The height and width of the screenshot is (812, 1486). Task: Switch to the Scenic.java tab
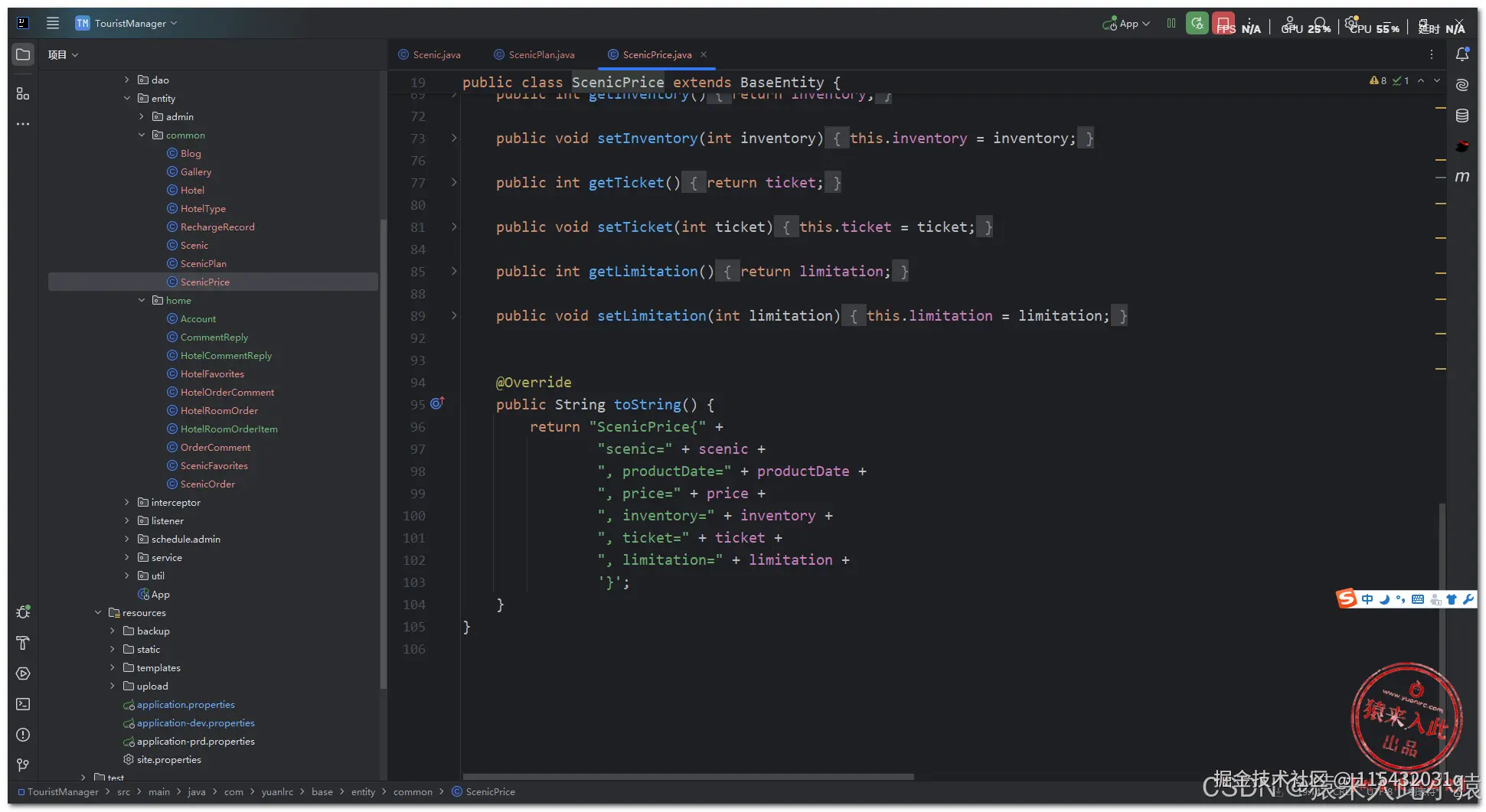pyautogui.click(x=429, y=54)
